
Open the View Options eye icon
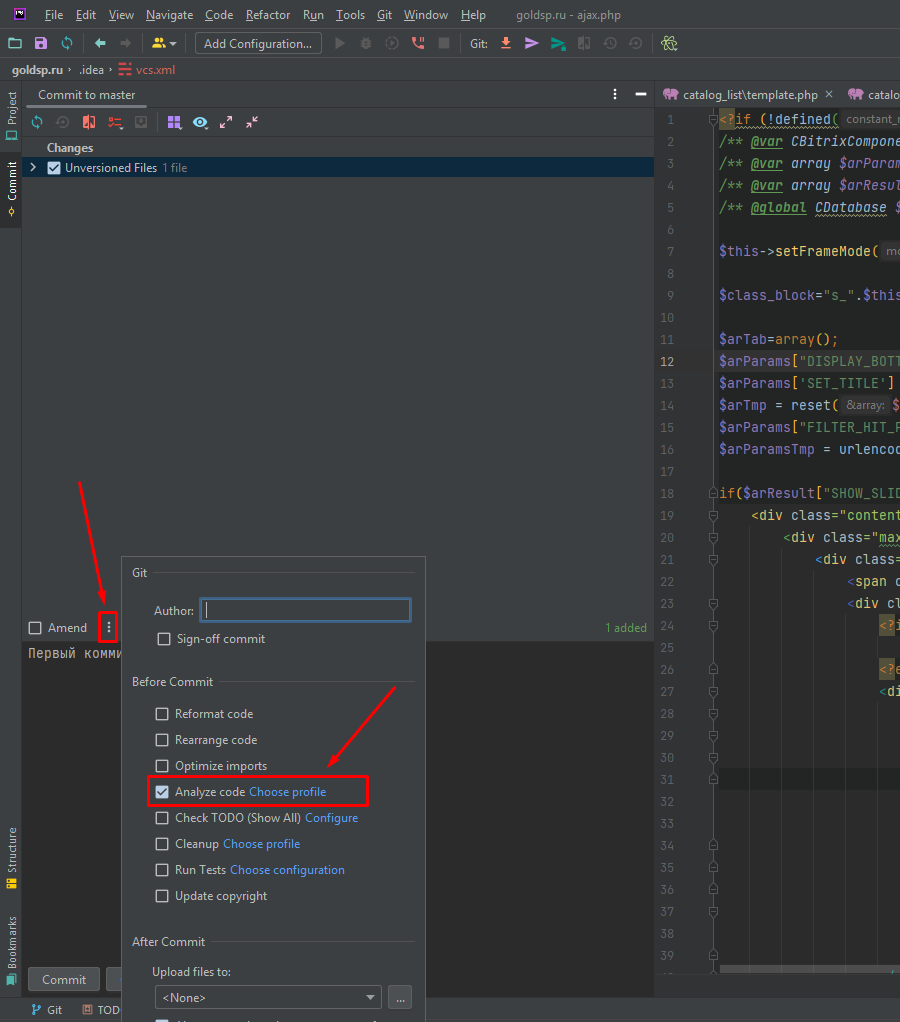(200, 122)
